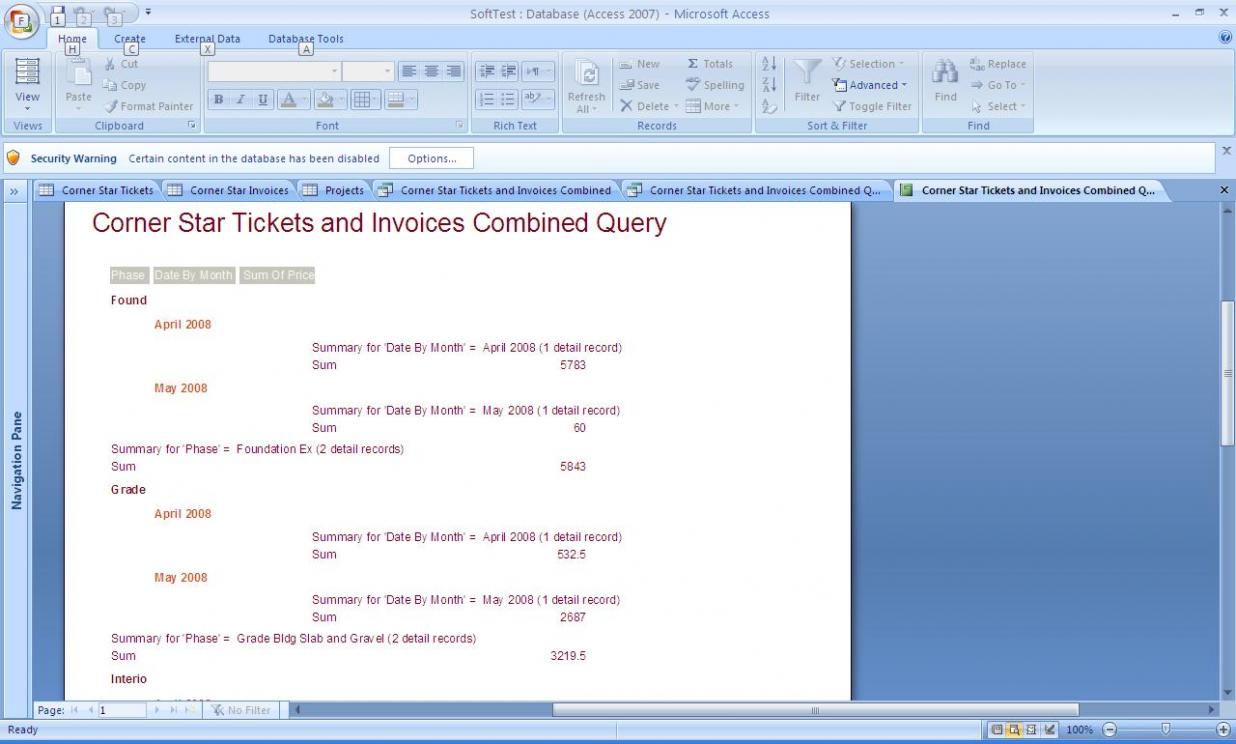The width and height of the screenshot is (1236, 744).
Task: Expand the Navigation Pane
Action: tap(15, 190)
